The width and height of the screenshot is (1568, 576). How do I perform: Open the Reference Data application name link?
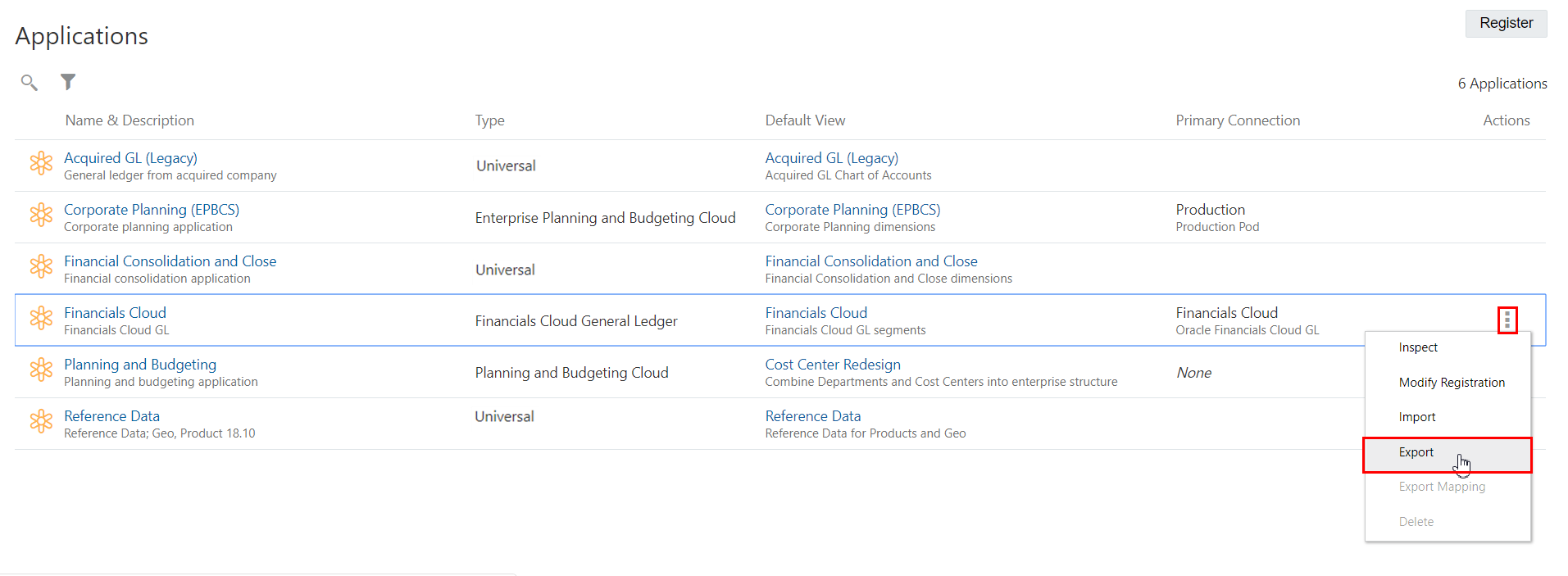click(111, 416)
